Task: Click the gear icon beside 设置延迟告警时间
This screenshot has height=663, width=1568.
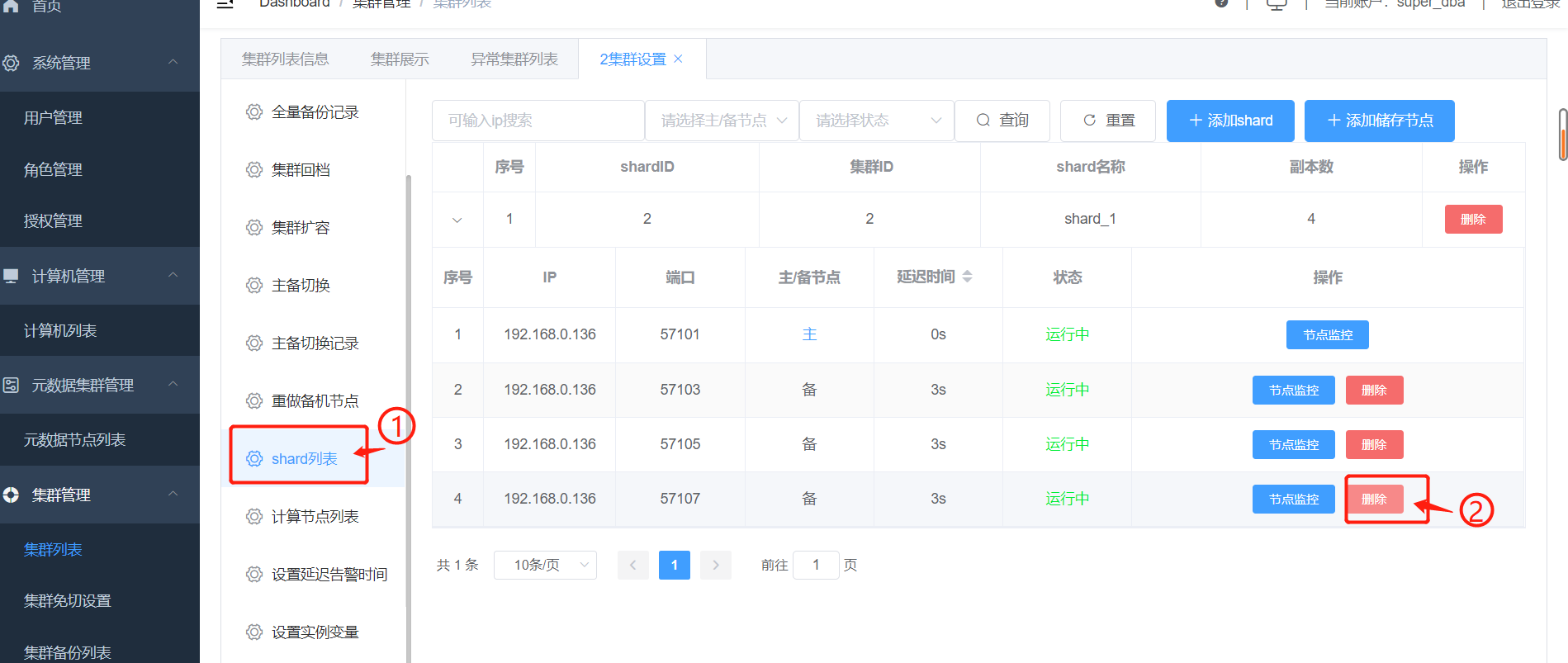Action: click(254, 575)
